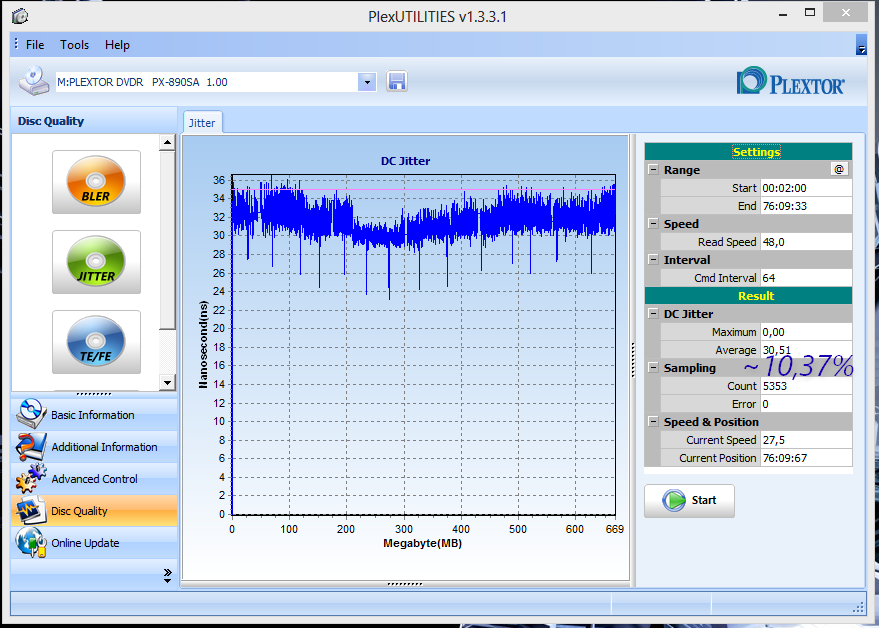
Task: Open Advanced Control section
Action: (94, 479)
